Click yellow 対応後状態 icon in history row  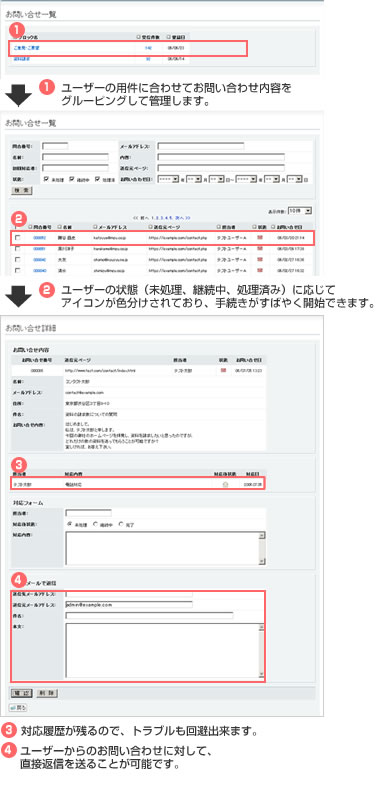click(x=225, y=485)
